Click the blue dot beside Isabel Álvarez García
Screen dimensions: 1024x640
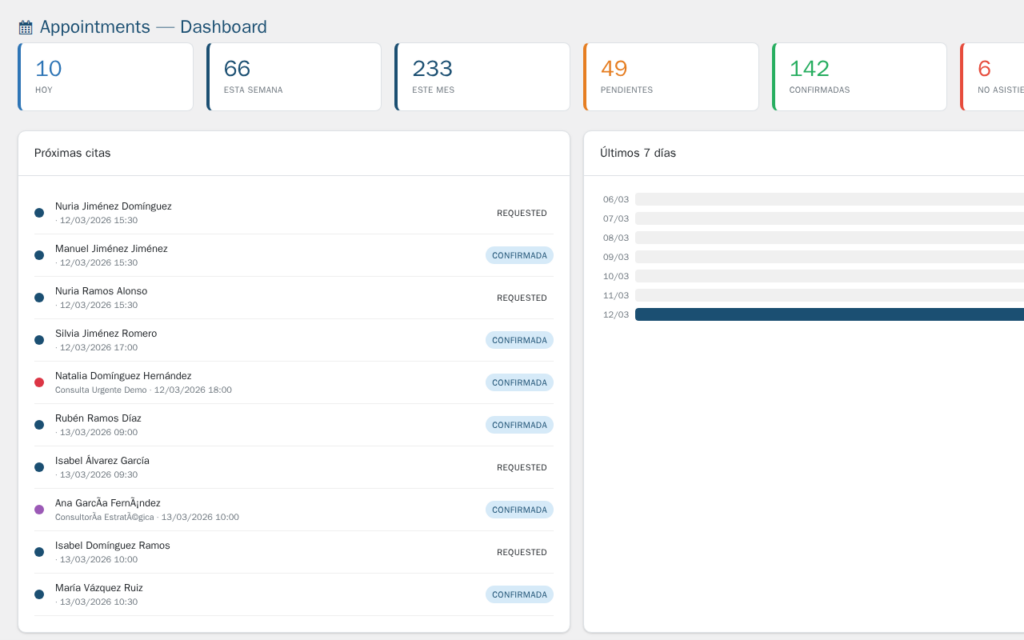(x=38, y=466)
